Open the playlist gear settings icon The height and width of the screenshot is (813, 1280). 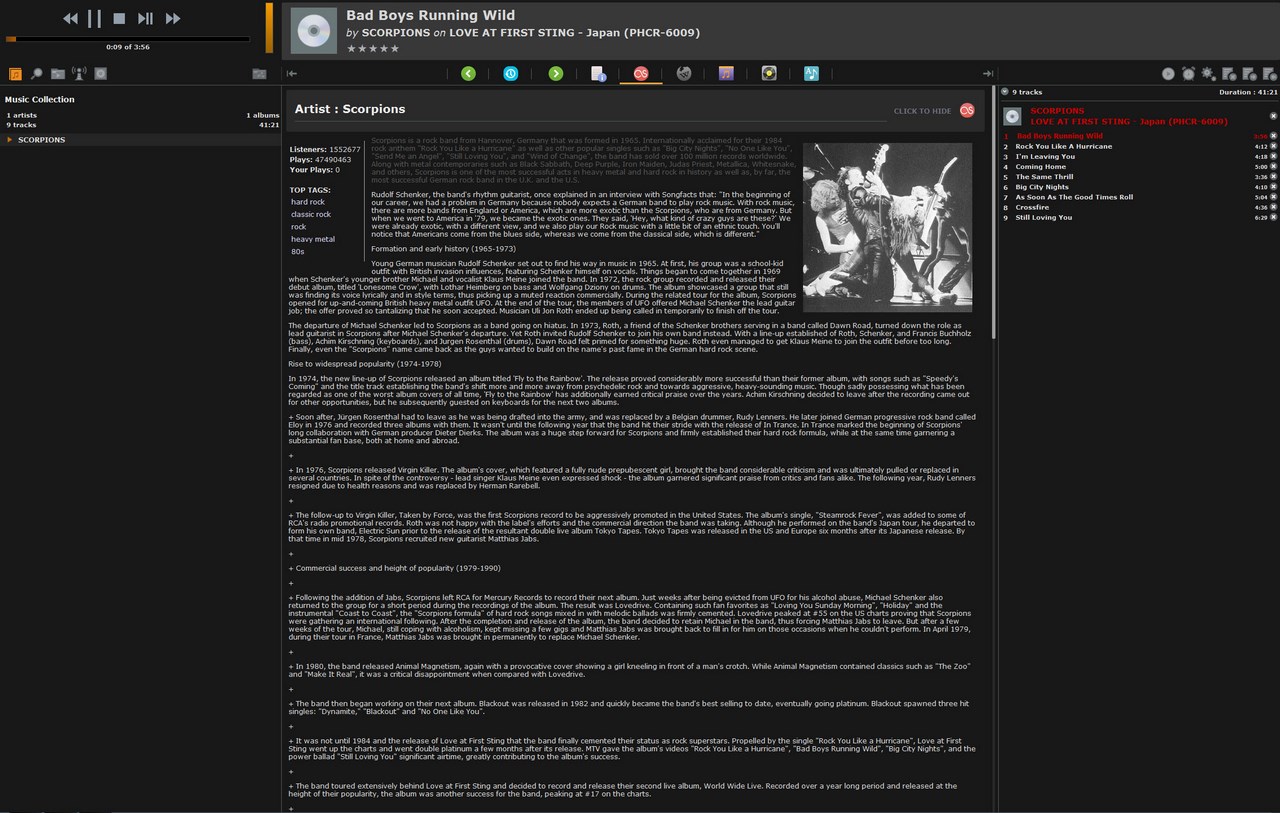(1208, 74)
